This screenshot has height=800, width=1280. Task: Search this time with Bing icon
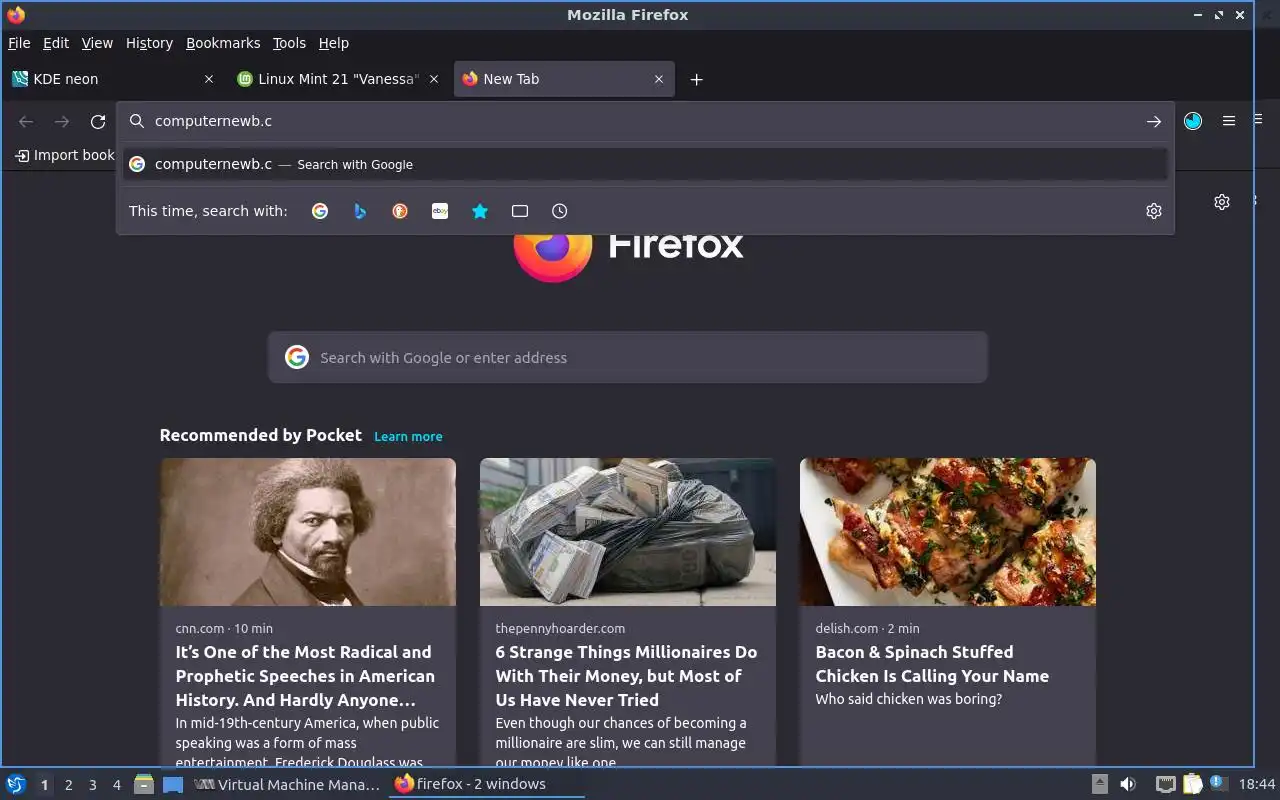coord(360,211)
